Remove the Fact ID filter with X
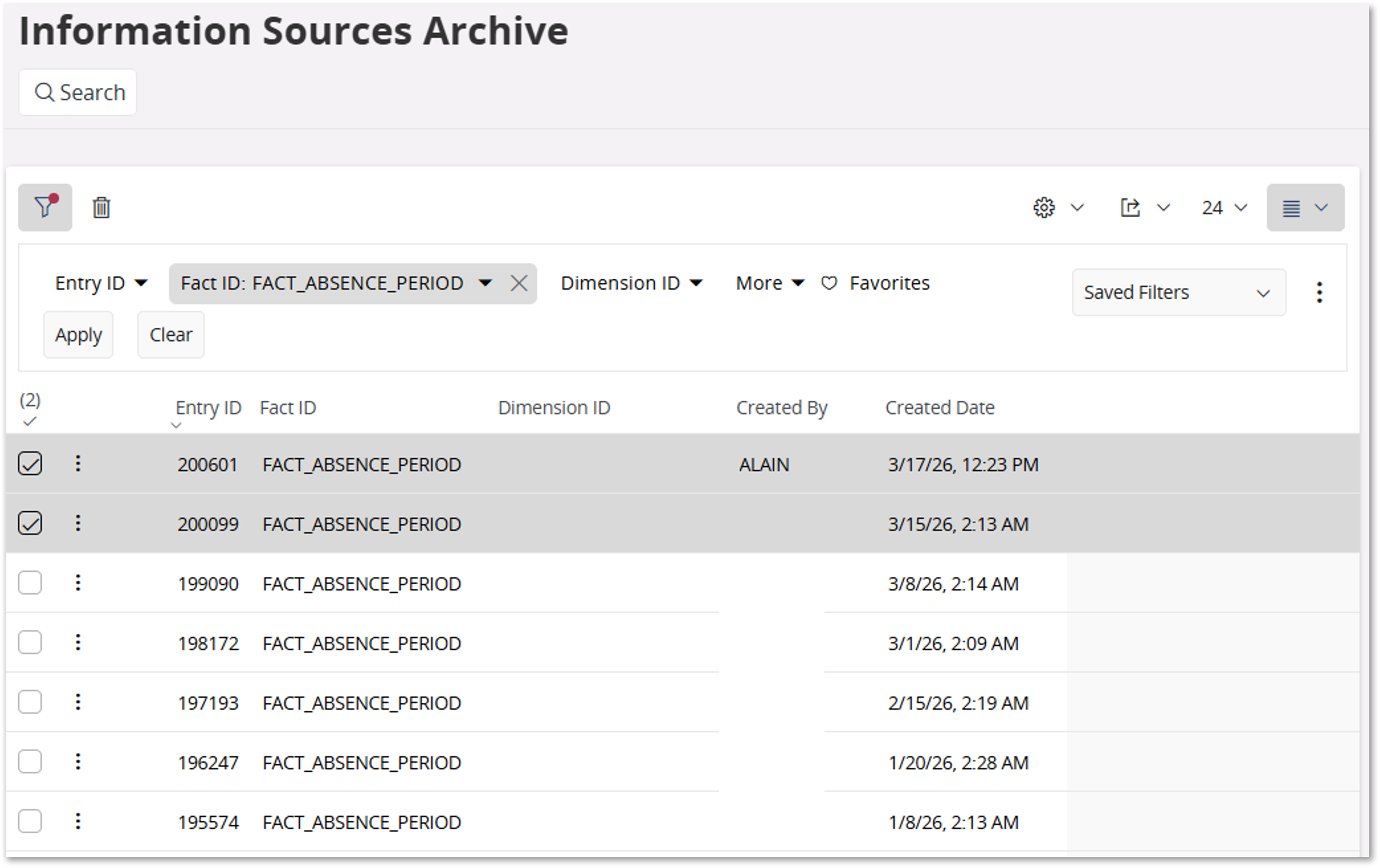1380x868 pixels. tap(519, 283)
